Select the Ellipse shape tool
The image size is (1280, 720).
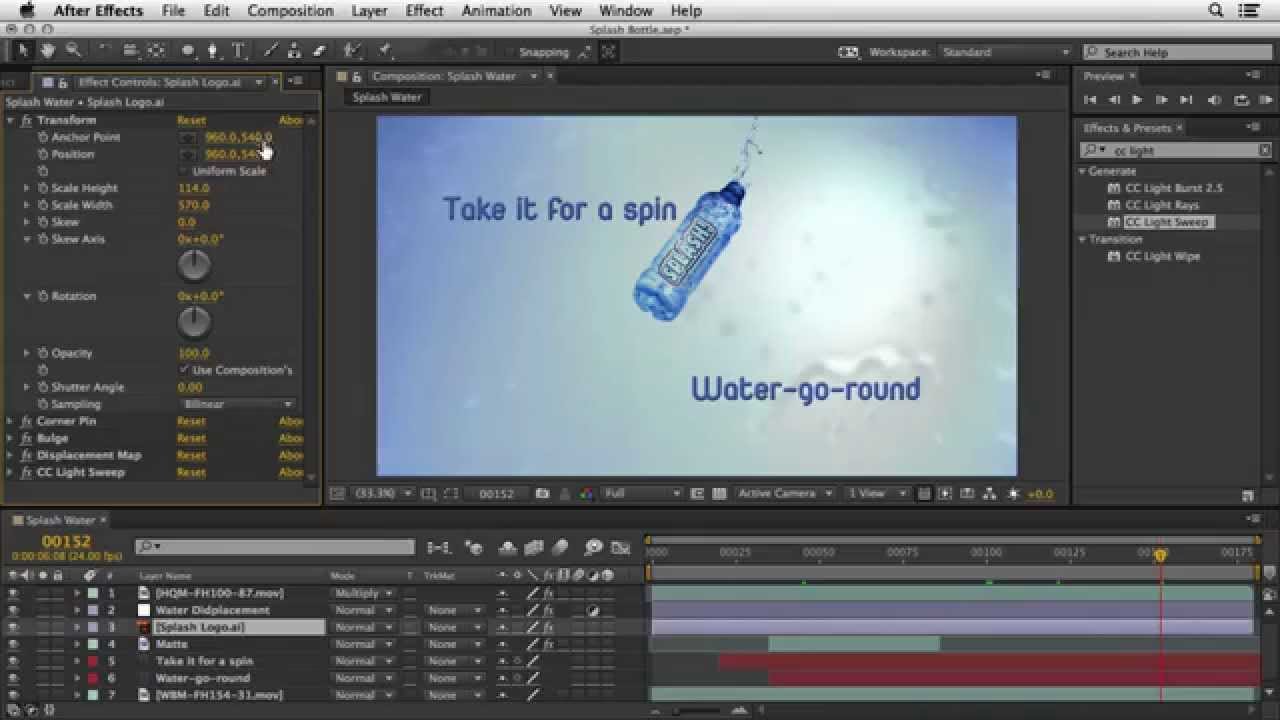click(x=187, y=51)
